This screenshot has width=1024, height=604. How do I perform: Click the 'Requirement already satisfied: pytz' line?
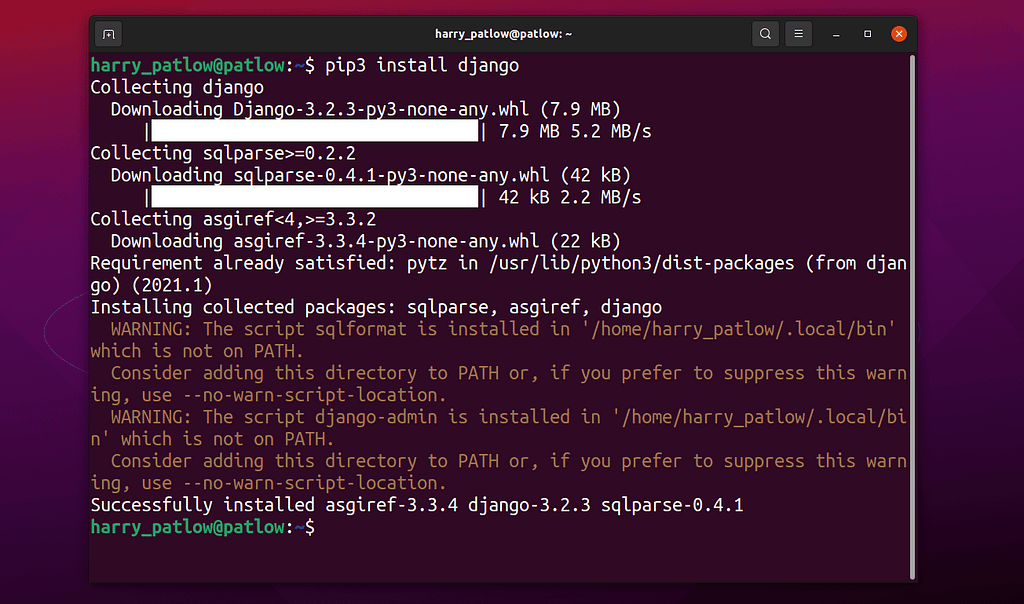[498, 274]
